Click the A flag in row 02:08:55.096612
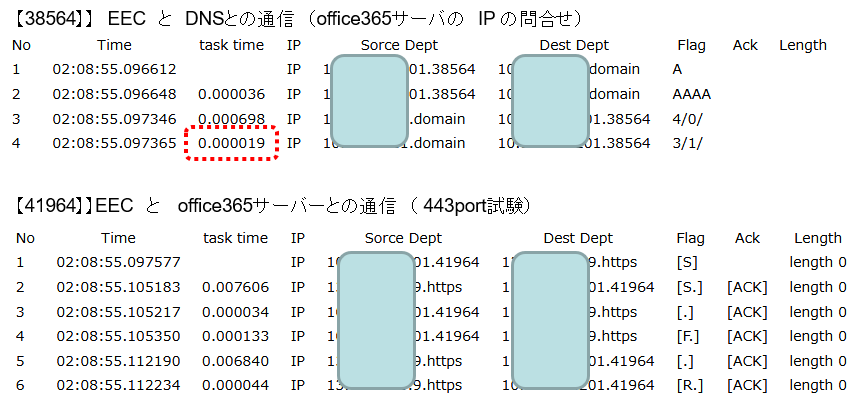 point(677,69)
